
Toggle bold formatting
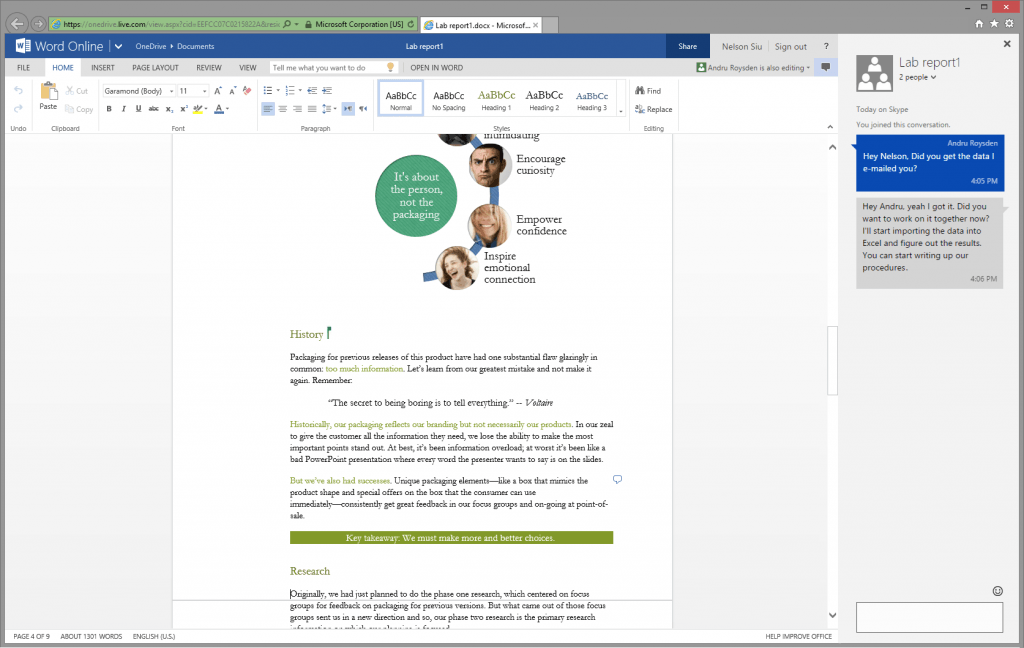(x=109, y=109)
